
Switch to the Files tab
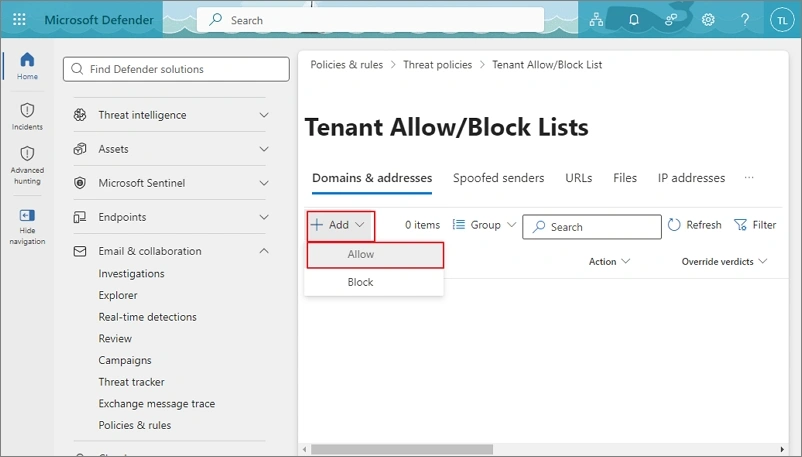coord(625,178)
